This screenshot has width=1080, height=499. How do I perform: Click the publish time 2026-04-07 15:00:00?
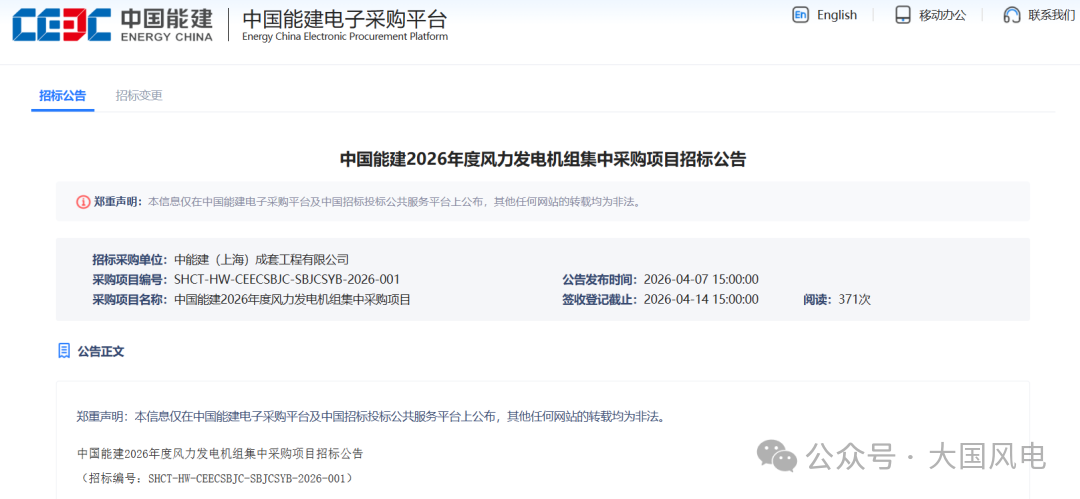tap(701, 279)
